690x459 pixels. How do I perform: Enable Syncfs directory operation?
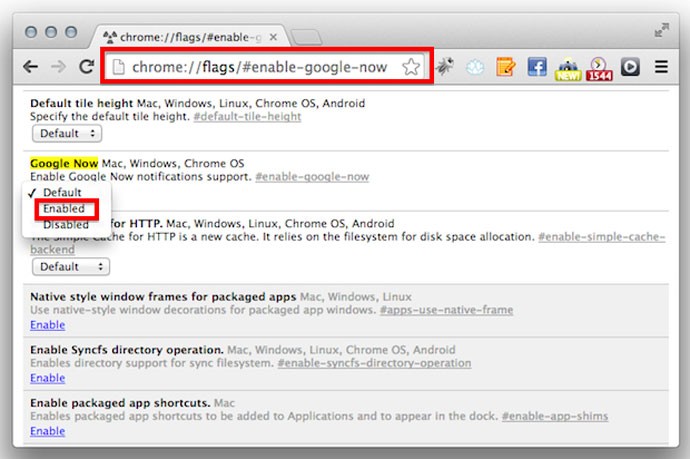[x=47, y=378]
